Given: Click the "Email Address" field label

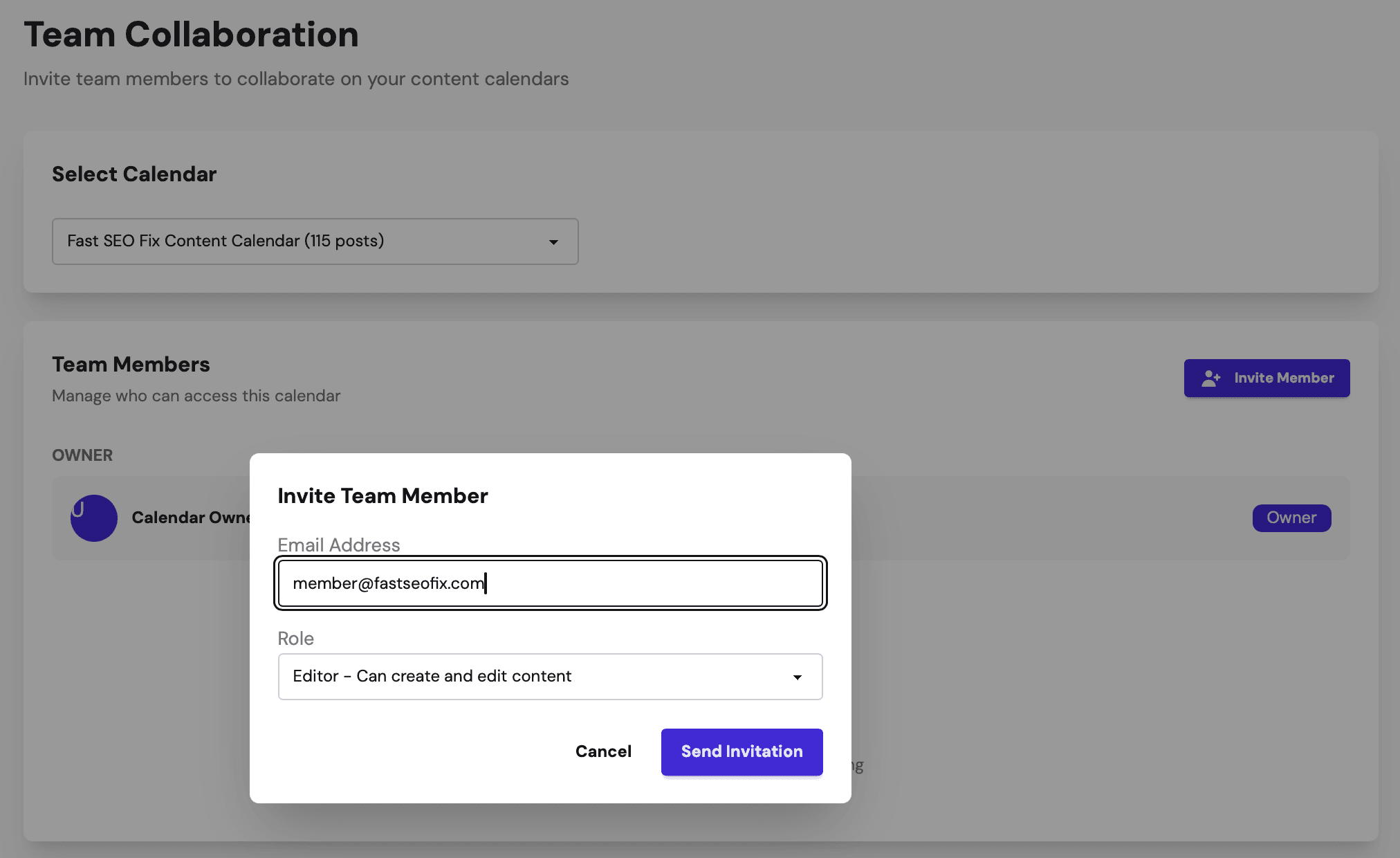Looking at the screenshot, I should click(x=338, y=545).
